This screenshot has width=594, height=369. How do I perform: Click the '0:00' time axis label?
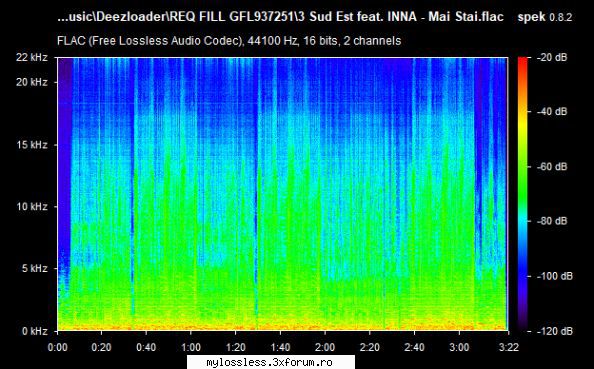coord(58,347)
